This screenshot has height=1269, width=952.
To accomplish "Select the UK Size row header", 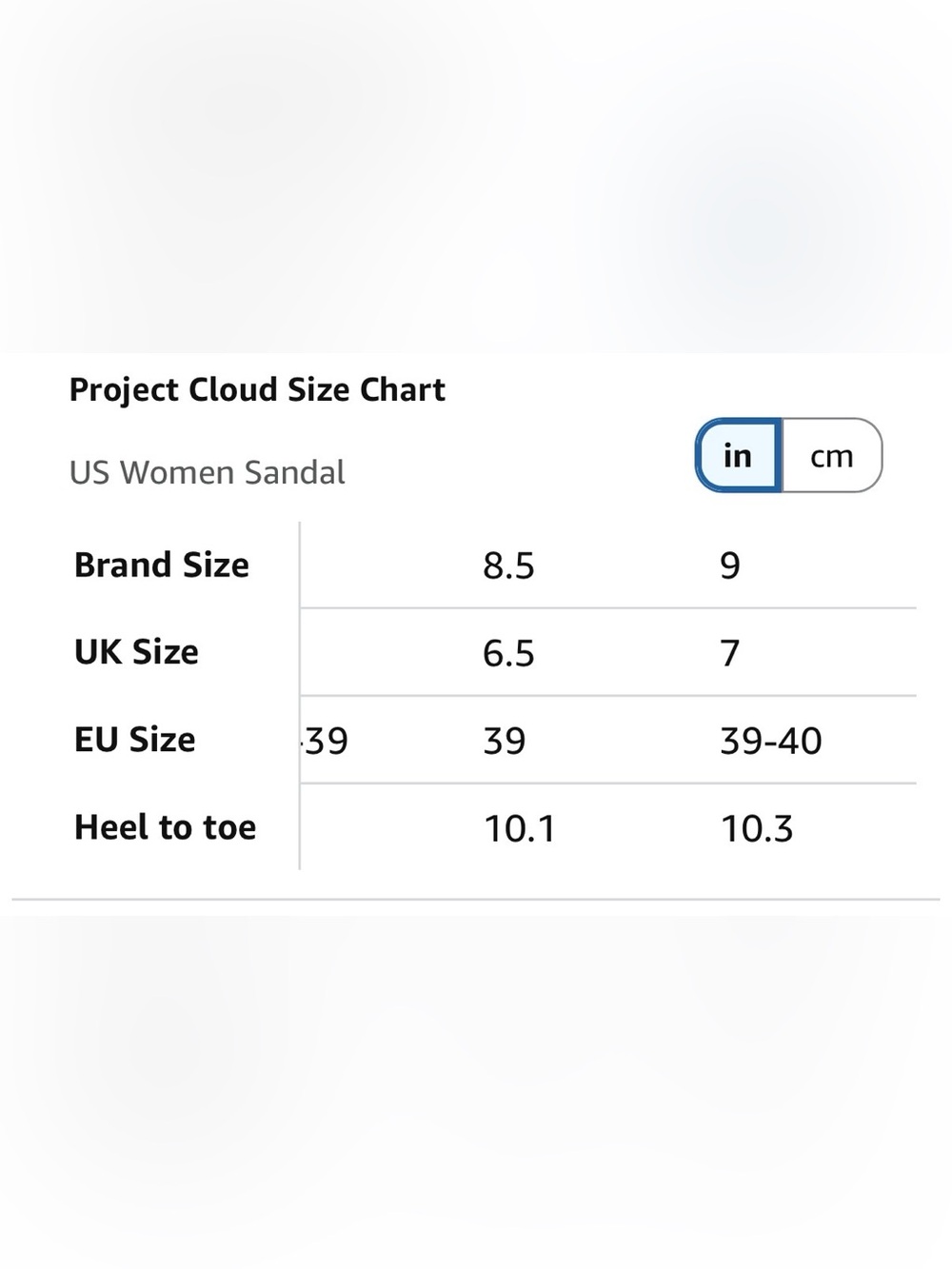I will coord(136,653).
